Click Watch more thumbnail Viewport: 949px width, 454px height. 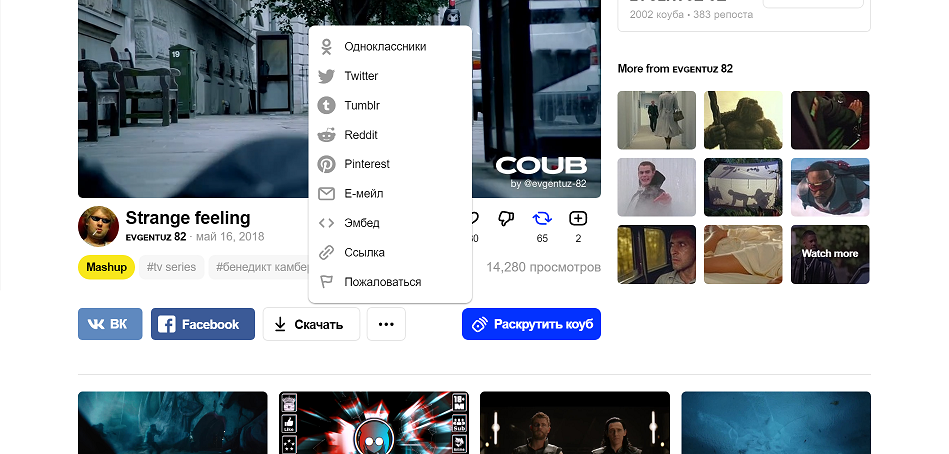pos(830,254)
